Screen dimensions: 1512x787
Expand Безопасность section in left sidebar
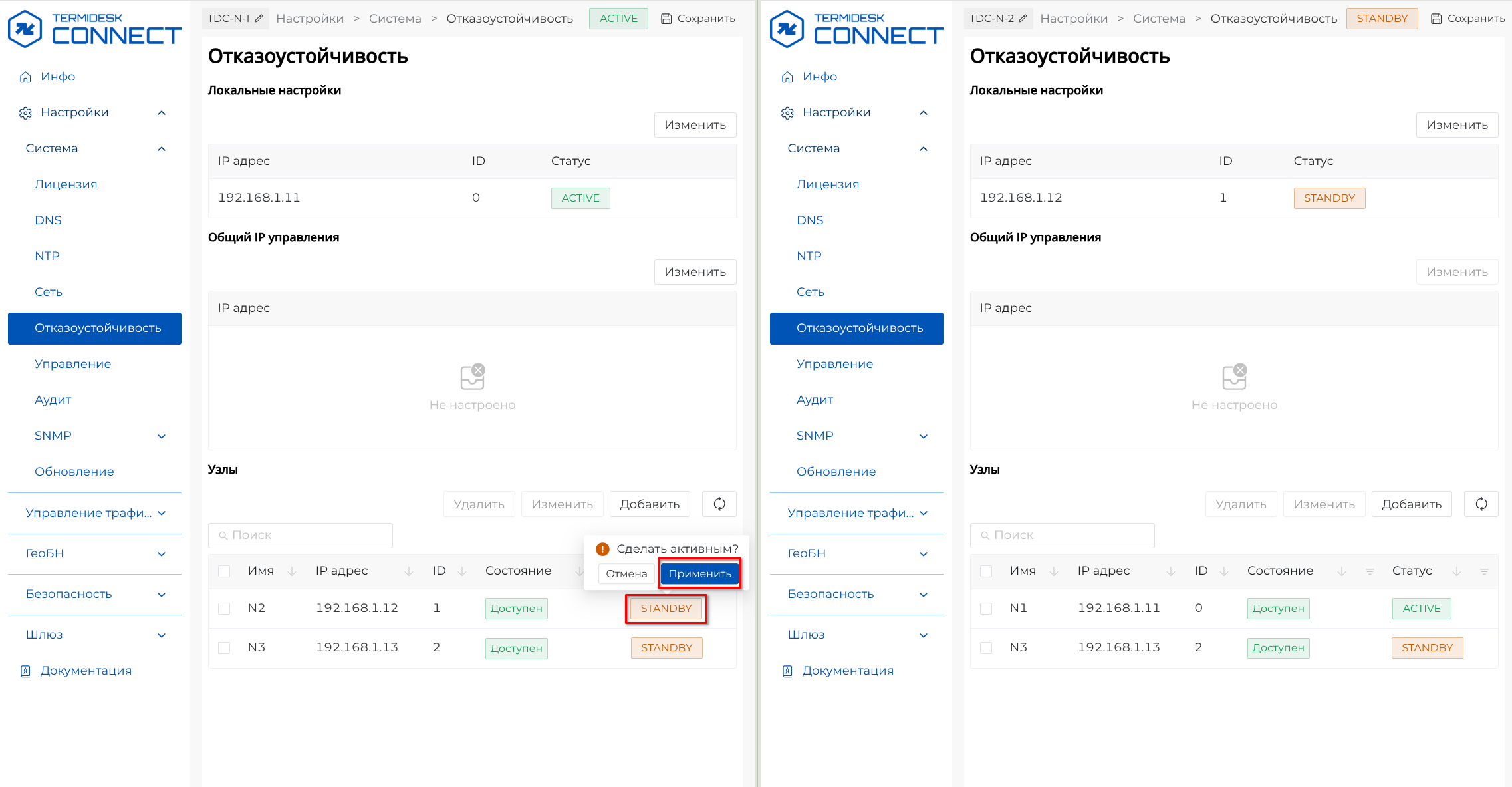(x=162, y=595)
